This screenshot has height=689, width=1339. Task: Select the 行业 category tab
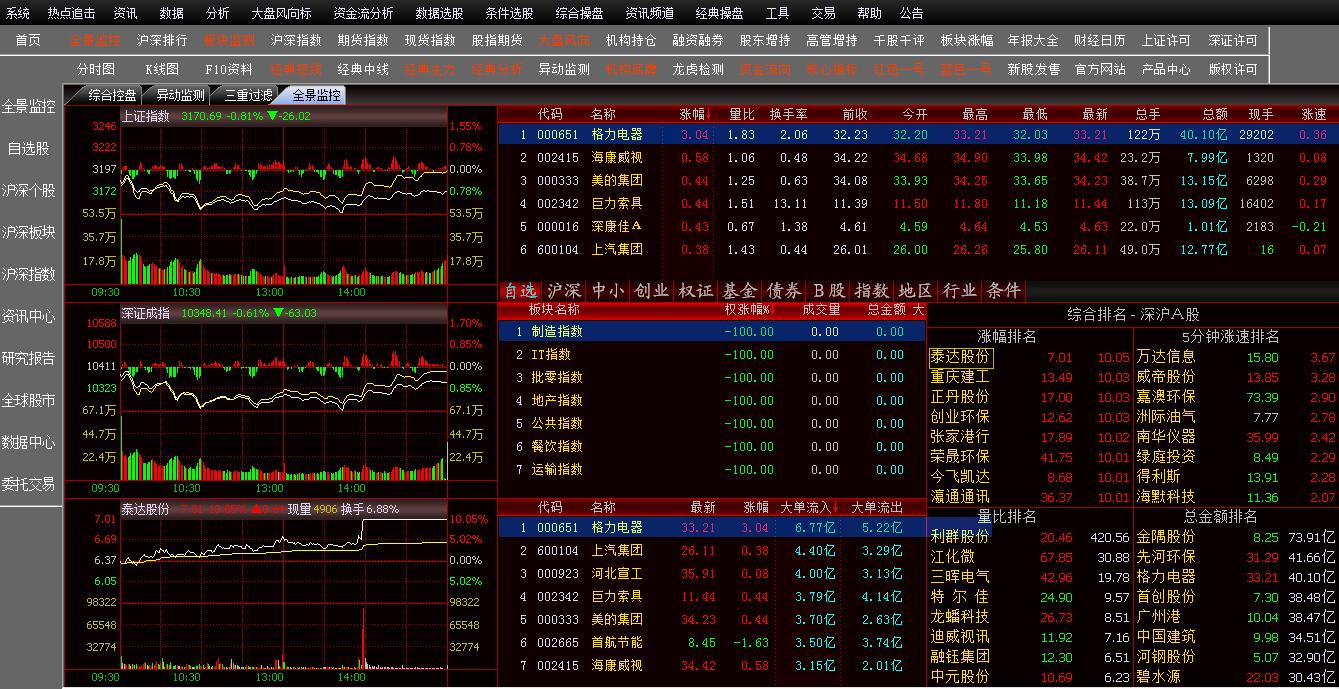[960, 291]
